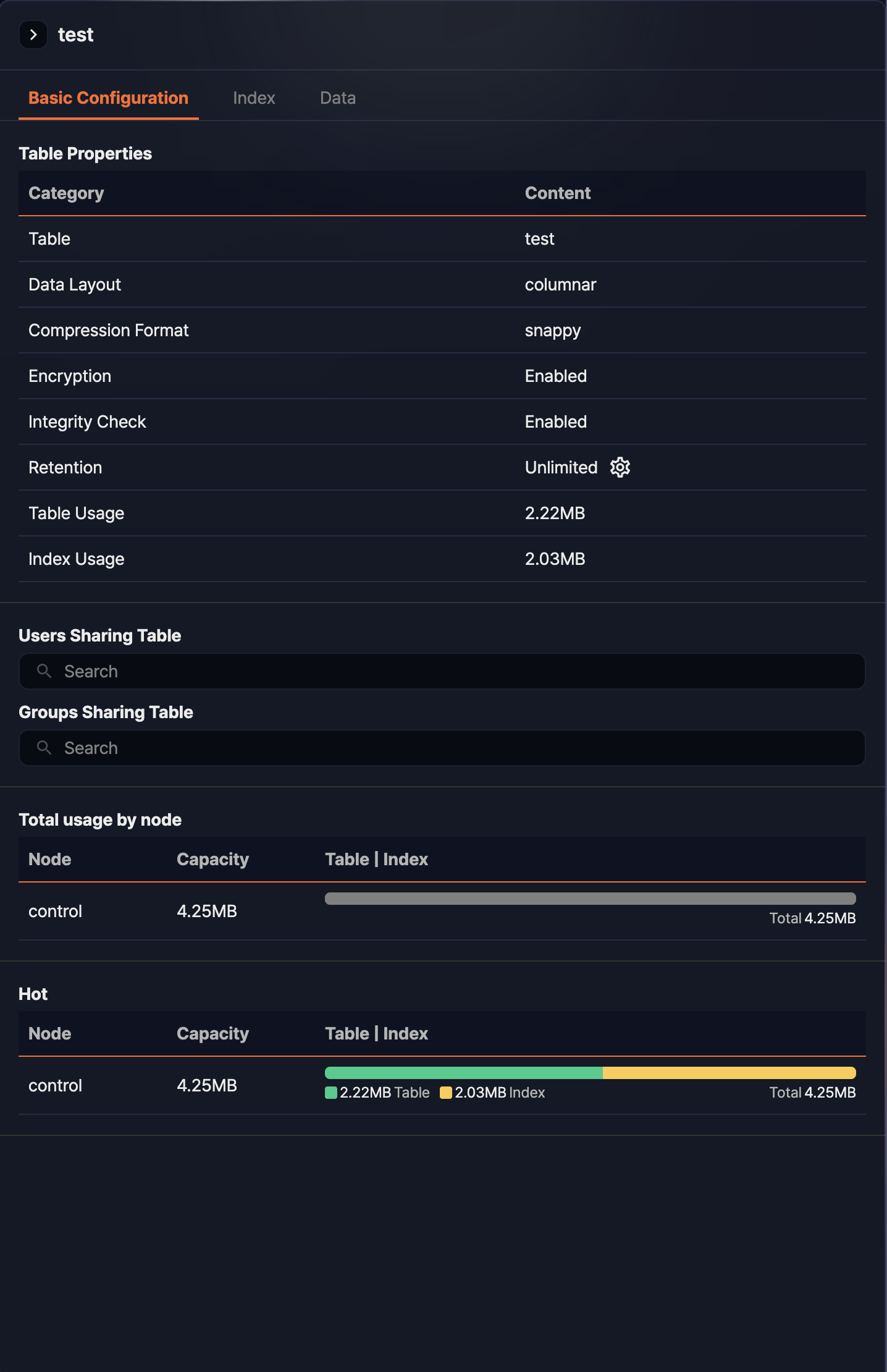
Task: Open Retention settings gear icon
Action: [620, 467]
